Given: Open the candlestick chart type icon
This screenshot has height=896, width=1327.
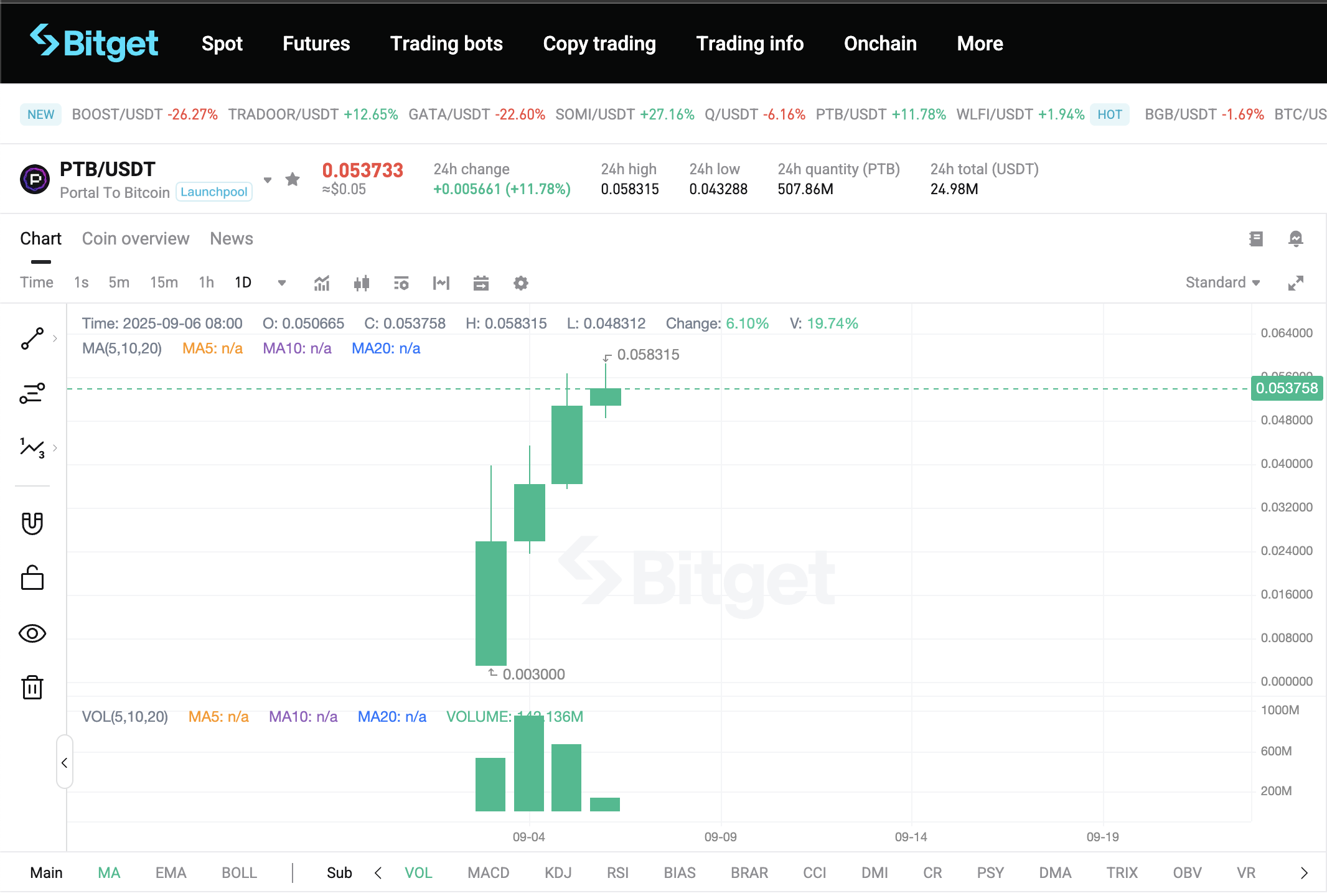Looking at the screenshot, I should pyautogui.click(x=362, y=284).
